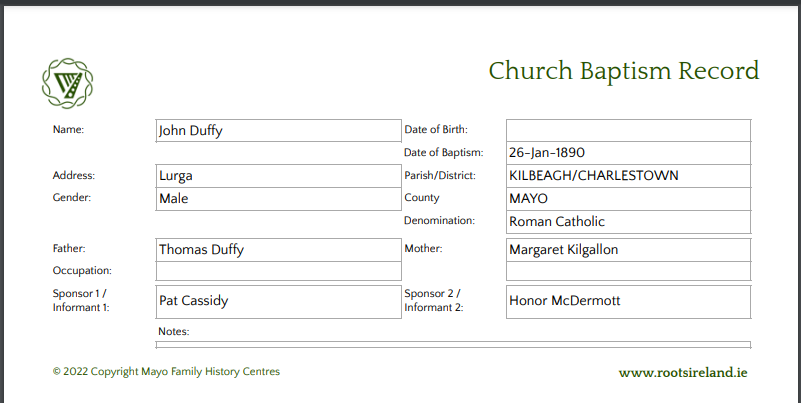
Task: Select the County field showing MAYO
Action: pyautogui.click(x=628, y=199)
